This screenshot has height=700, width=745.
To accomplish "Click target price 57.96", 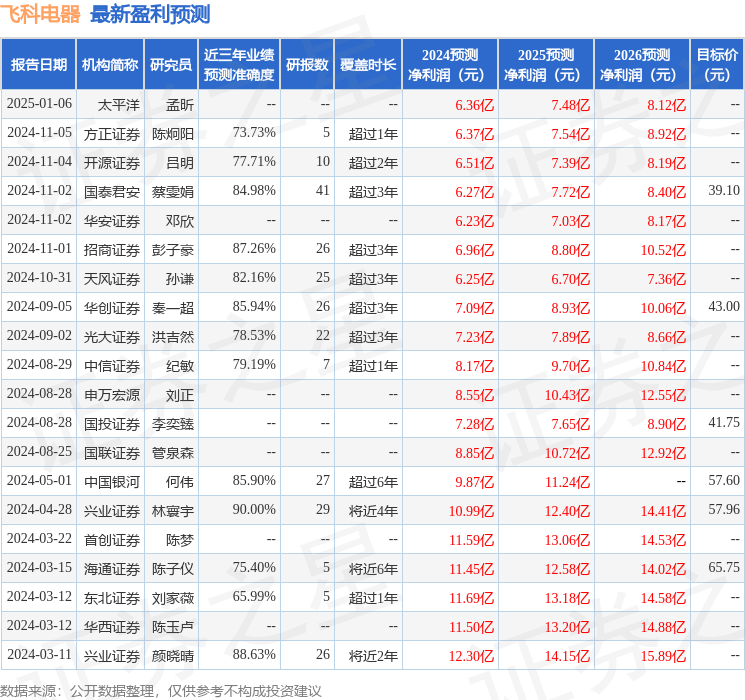I will coord(724,509).
